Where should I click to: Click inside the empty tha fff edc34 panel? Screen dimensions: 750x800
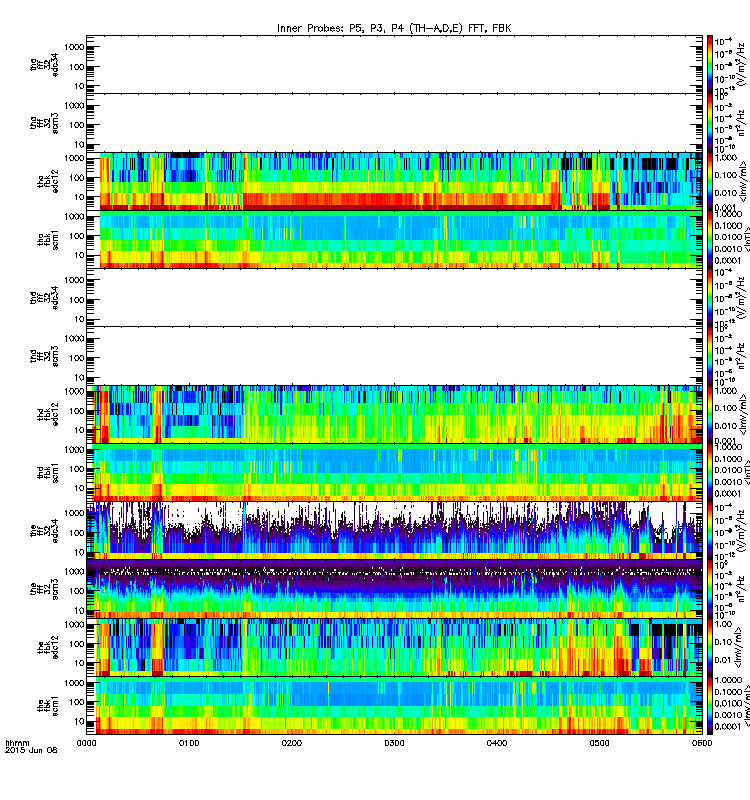(x=394, y=64)
